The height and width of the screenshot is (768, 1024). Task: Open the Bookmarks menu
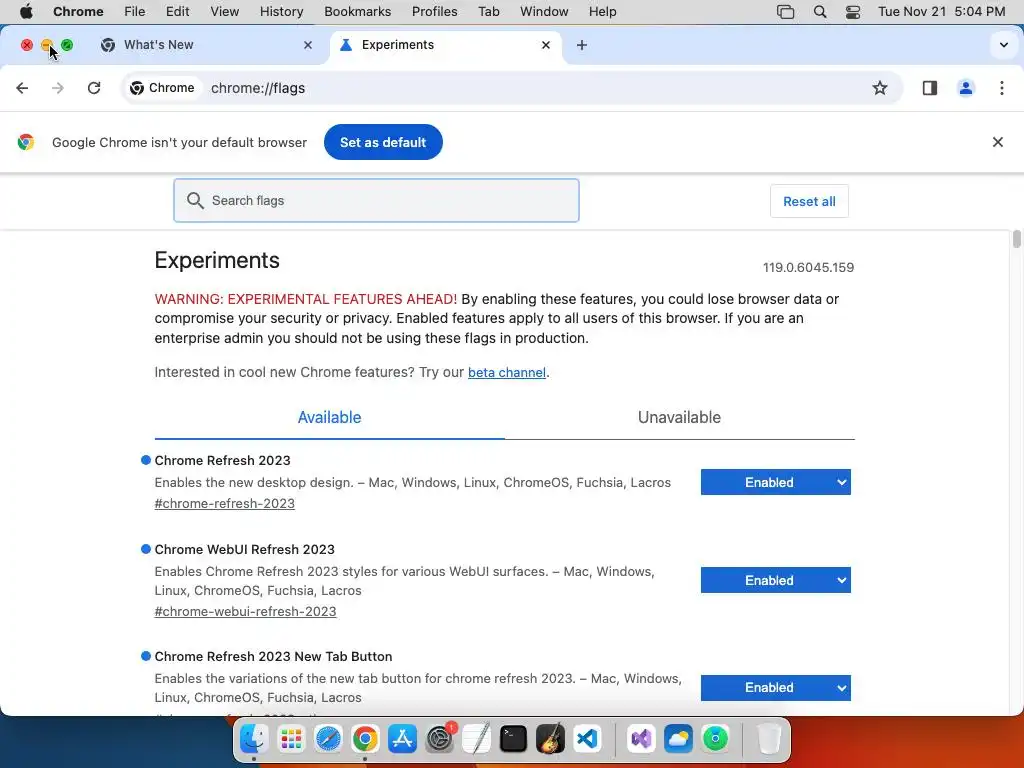(x=357, y=12)
